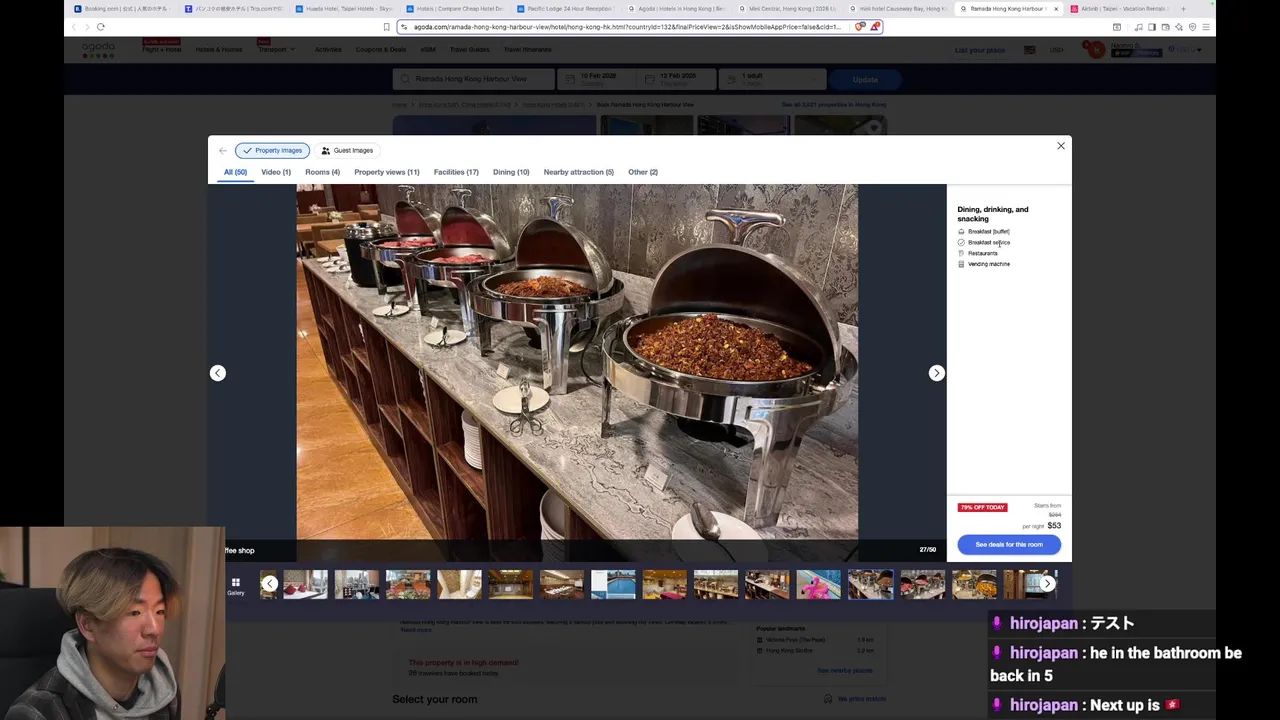Viewport: 1280px width, 720px height.
Task: Open the Nearby attraction (5) tab
Action: click(579, 172)
